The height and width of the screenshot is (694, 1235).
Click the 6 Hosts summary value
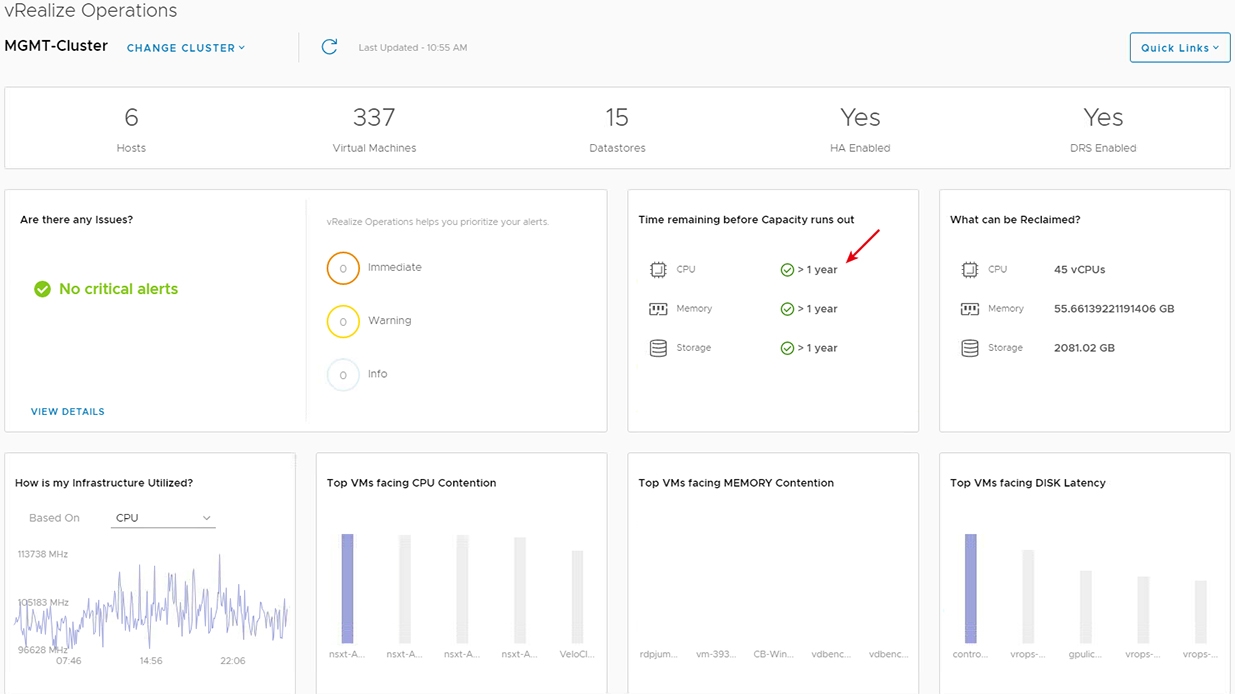[131, 117]
